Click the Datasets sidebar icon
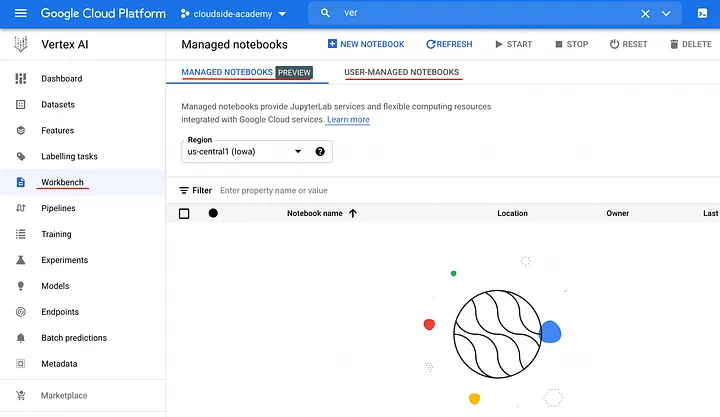This screenshot has width=720, height=417. 21,105
